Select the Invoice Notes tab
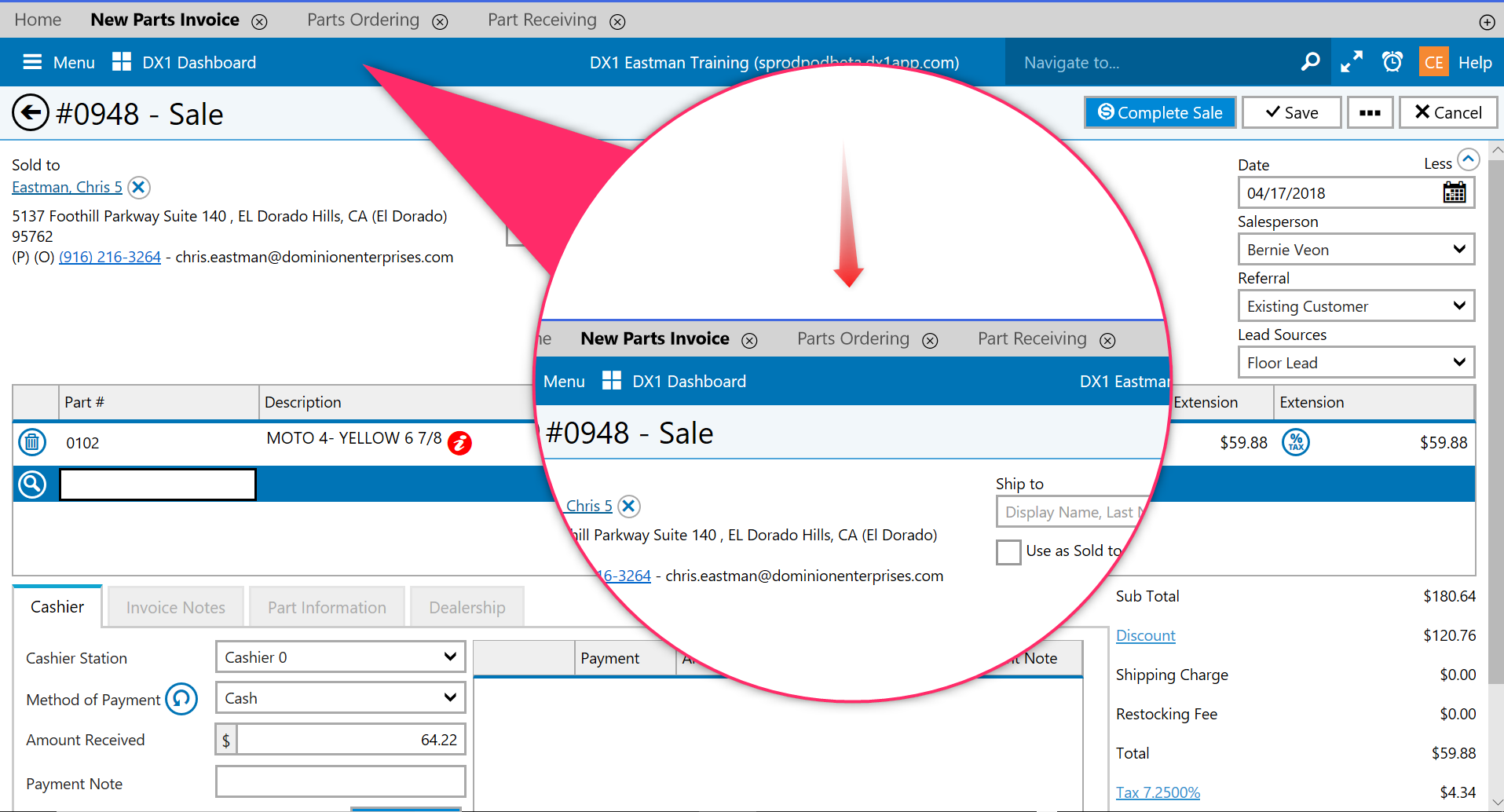Viewport: 1504px width, 812px height. pyautogui.click(x=175, y=607)
